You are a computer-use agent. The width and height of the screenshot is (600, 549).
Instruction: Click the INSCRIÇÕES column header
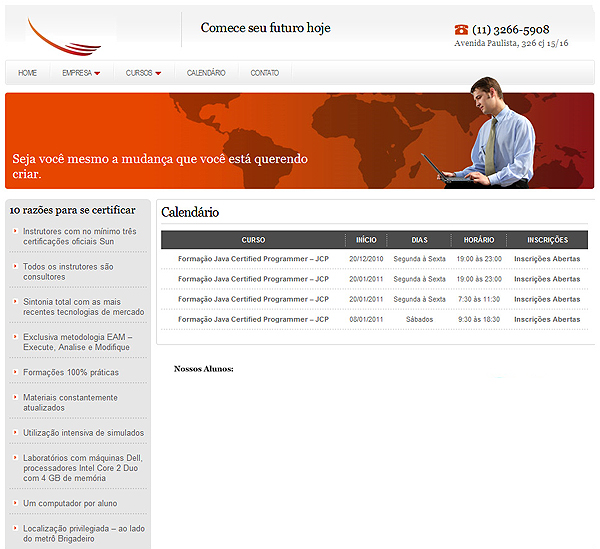click(x=548, y=240)
